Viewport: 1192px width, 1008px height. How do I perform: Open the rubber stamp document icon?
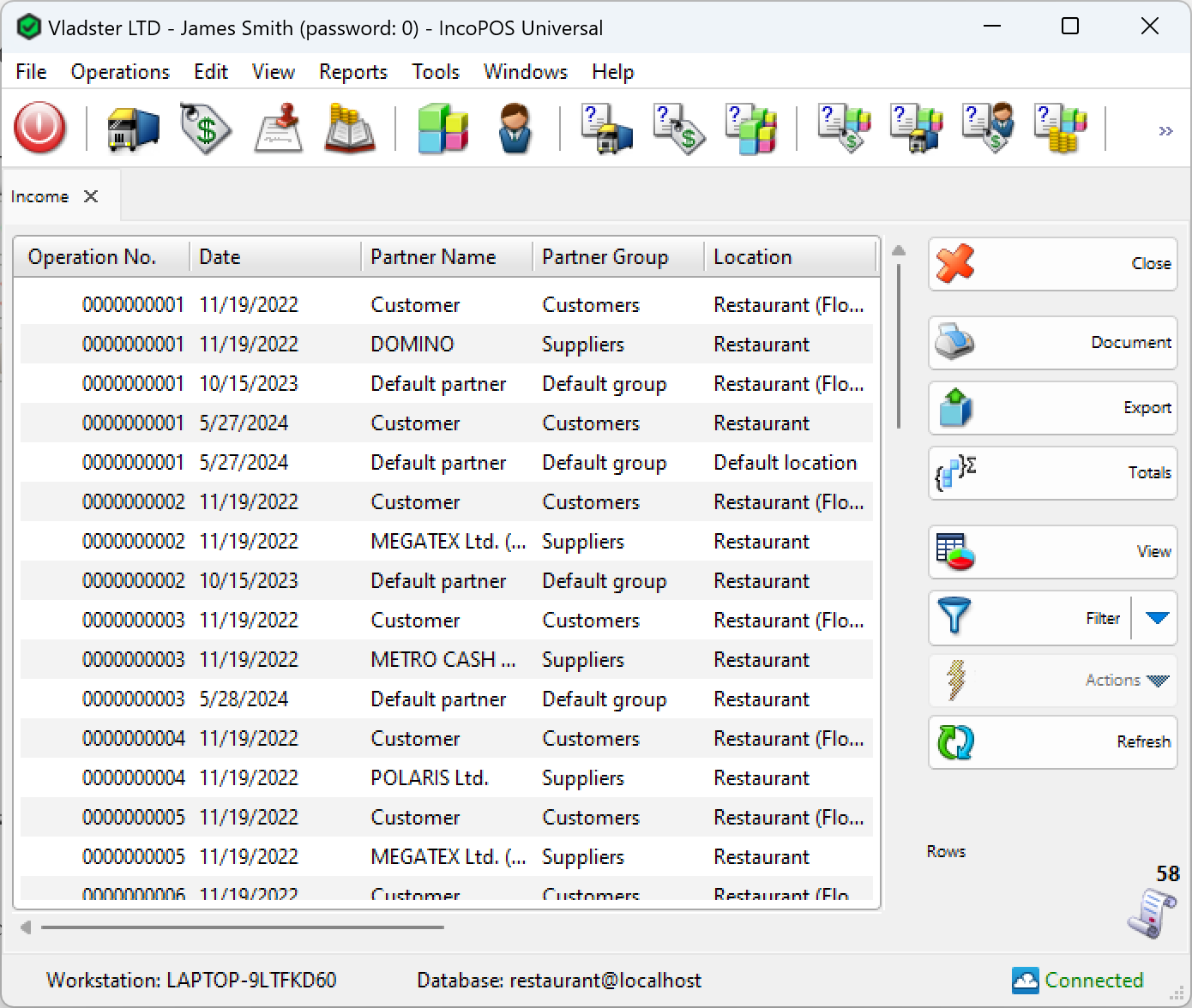(x=279, y=129)
